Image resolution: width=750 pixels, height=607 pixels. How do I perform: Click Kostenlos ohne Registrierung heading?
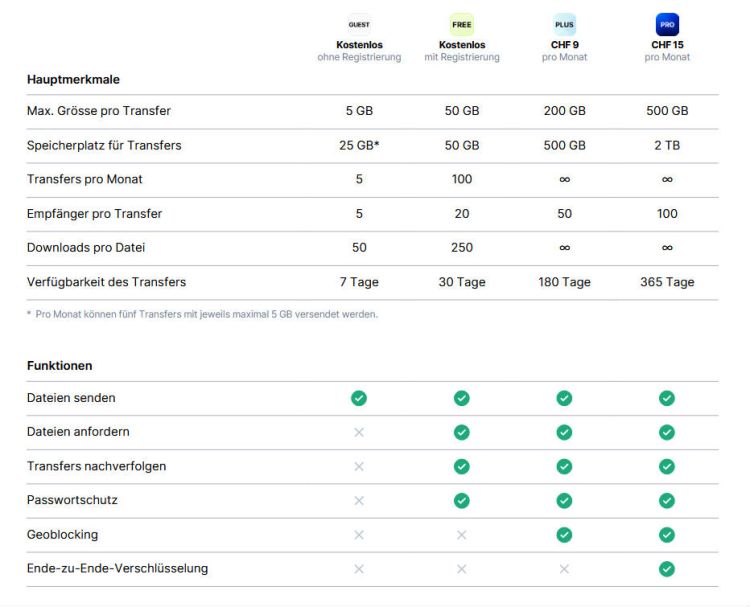click(359, 51)
